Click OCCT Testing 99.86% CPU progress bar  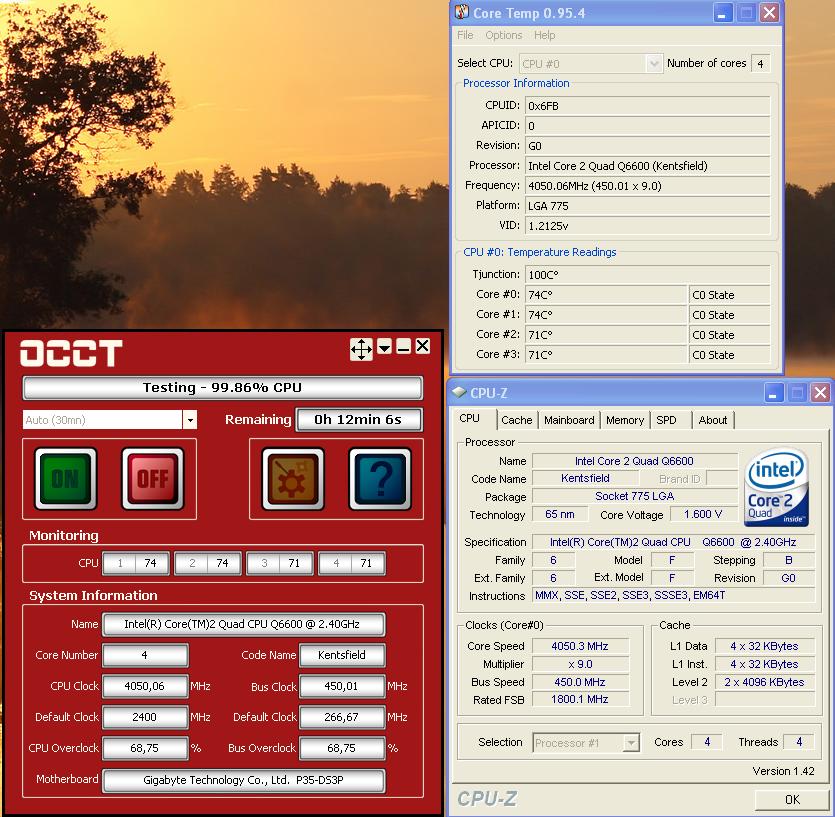click(223, 388)
